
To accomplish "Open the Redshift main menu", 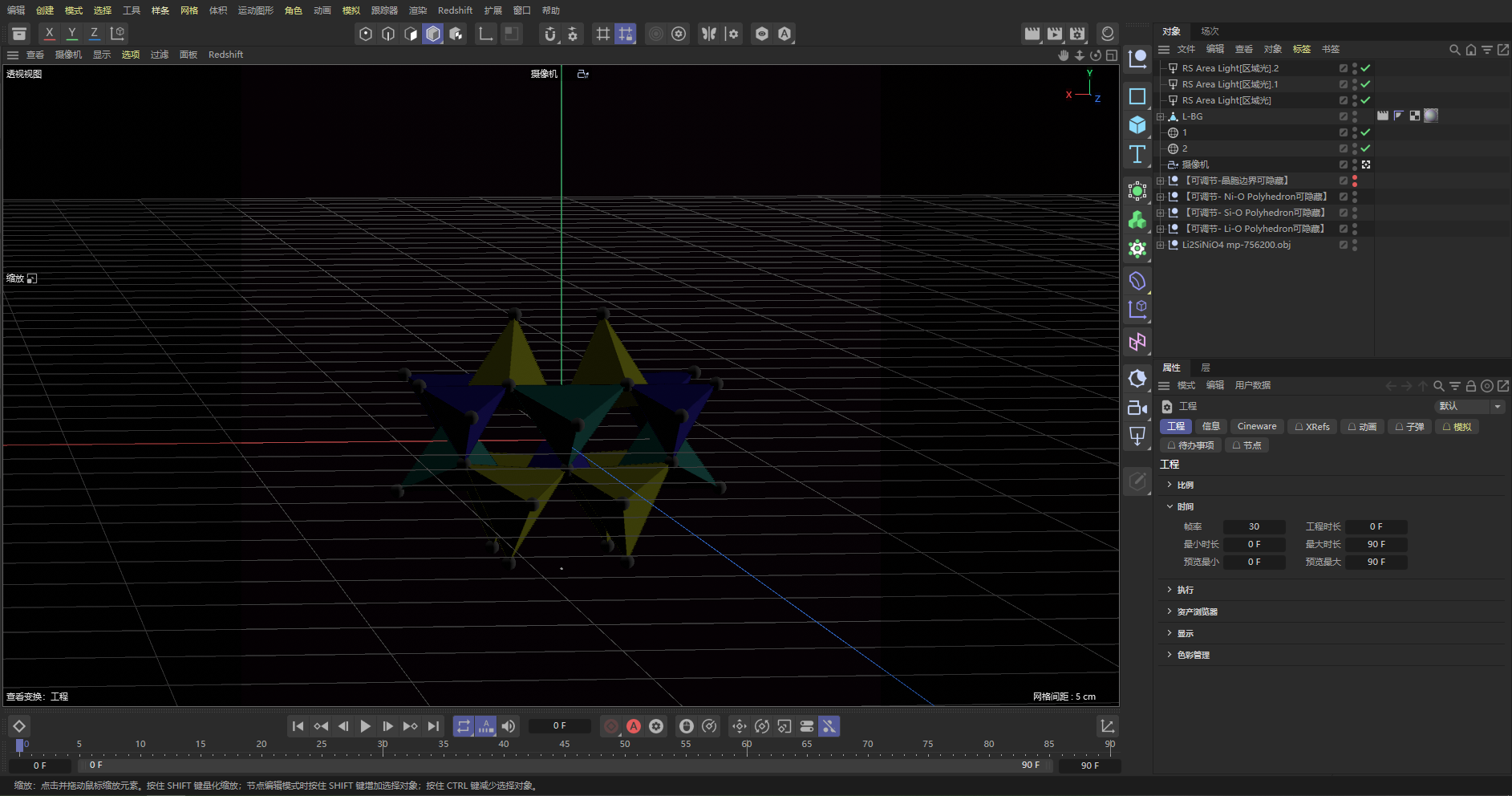I will pos(455,10).
